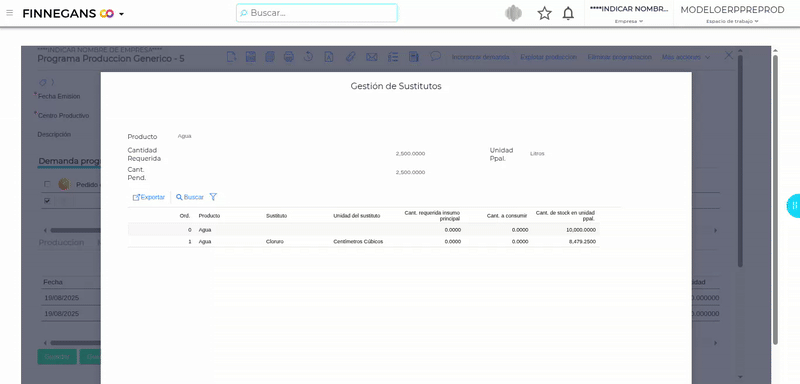Screen dimensions: 800x384
Task: Click the copy document icon in toolbar
Action: pyautogui.click(x=269, y=57)
